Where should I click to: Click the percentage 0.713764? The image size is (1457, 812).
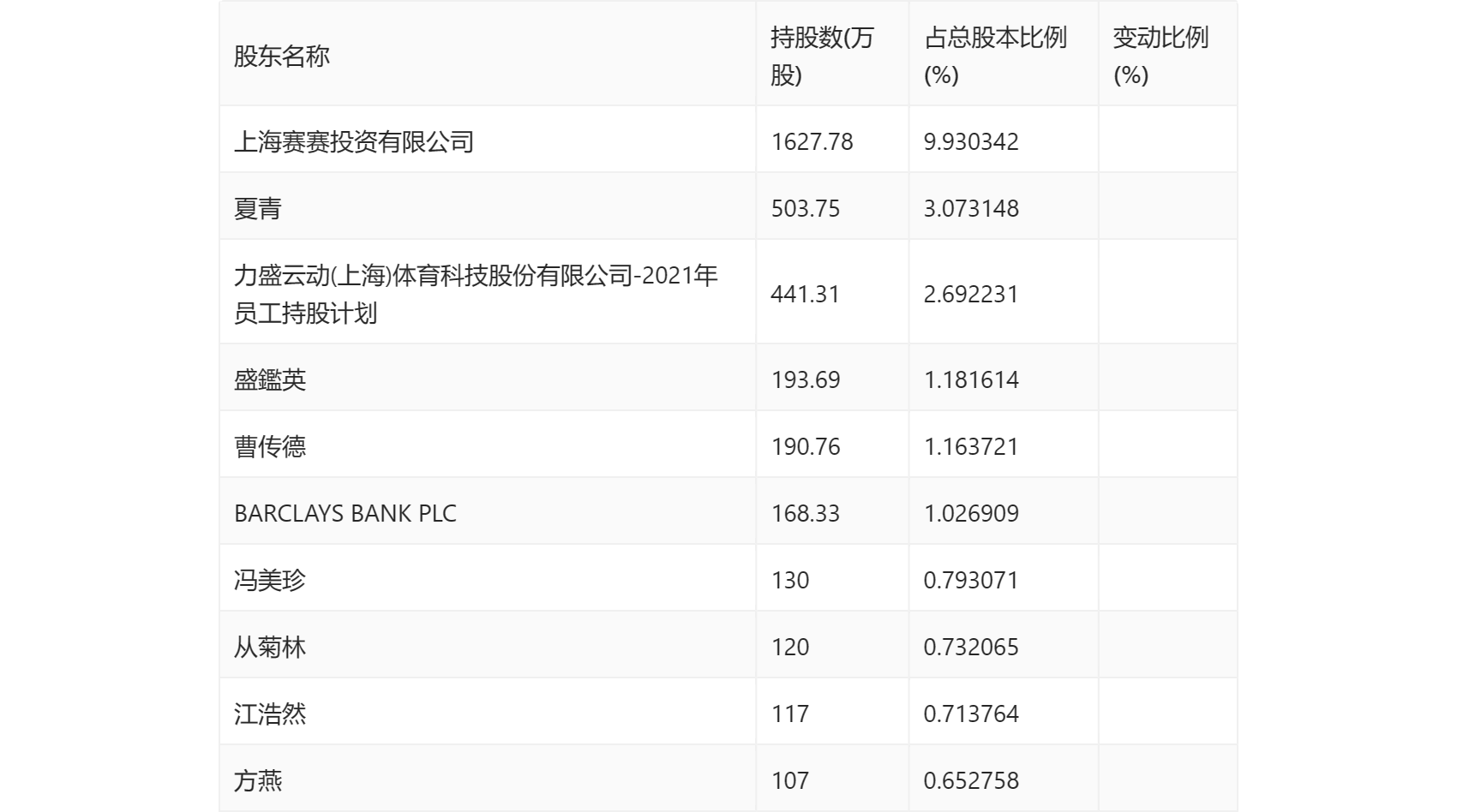[971, 713]
